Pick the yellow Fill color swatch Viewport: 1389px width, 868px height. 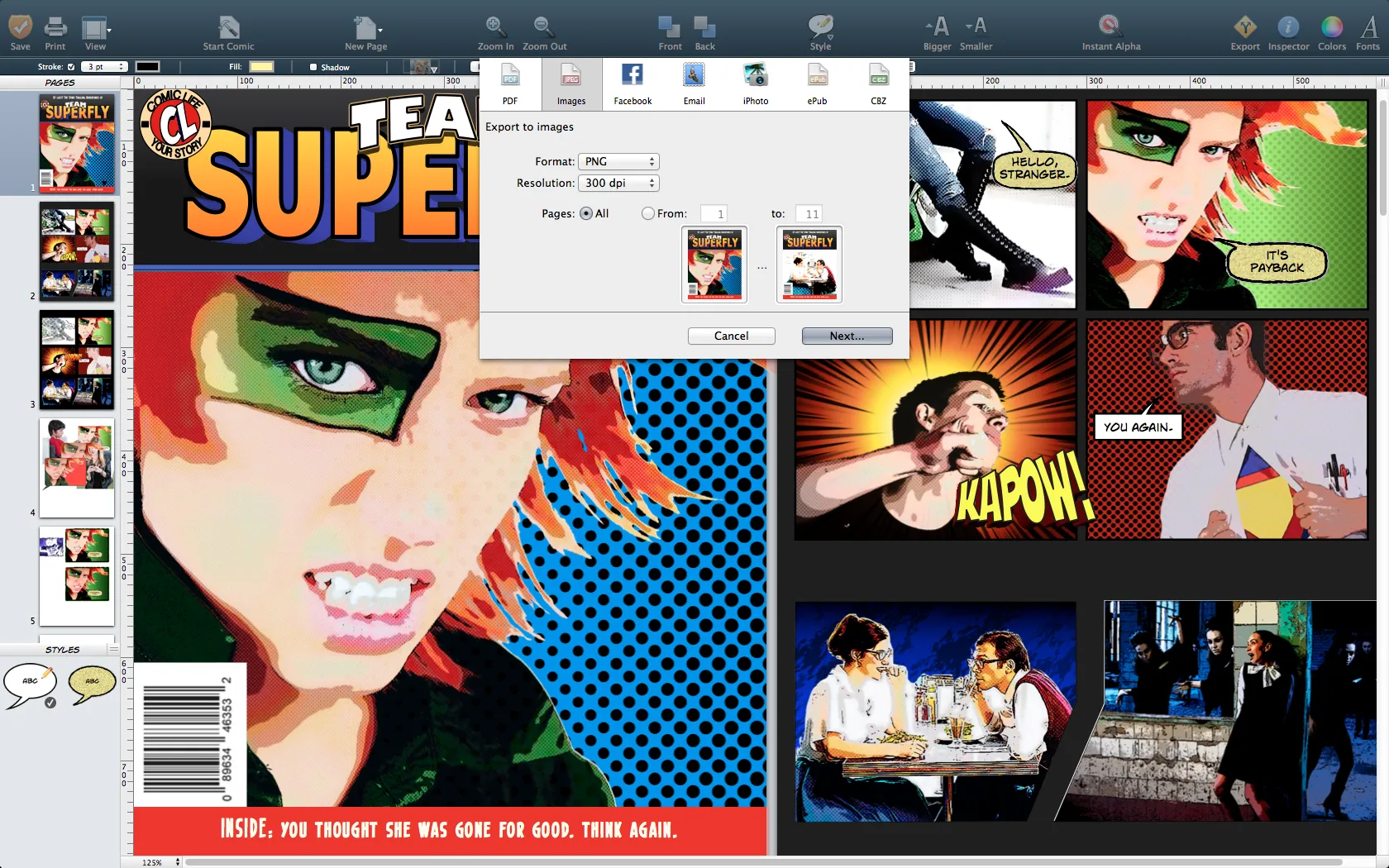point(261,67)
